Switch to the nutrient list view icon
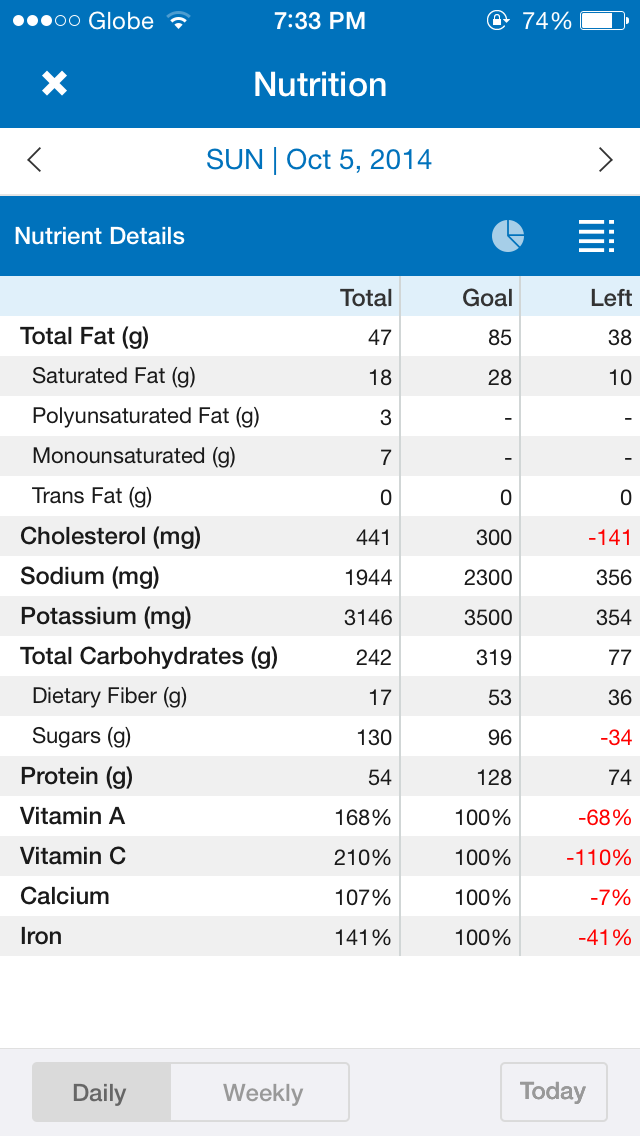The width and height of the screenshot is (640, 1136). (x=597, y=236)
